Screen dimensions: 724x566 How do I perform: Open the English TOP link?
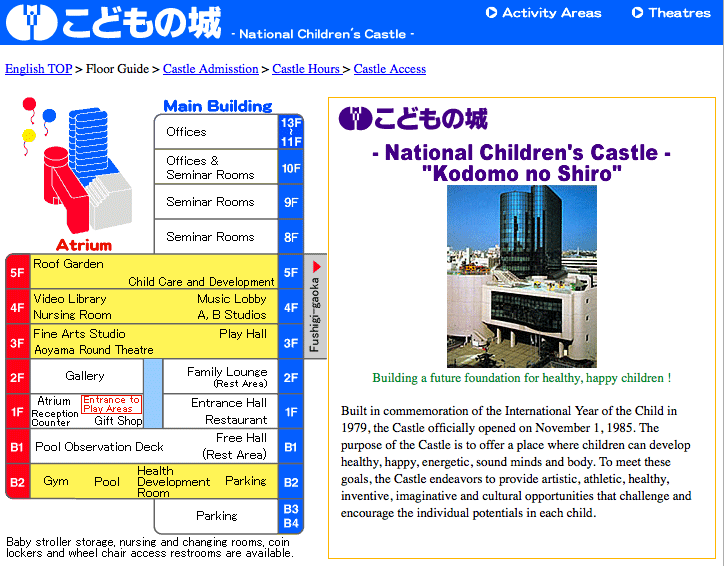(x=38, y=69)
